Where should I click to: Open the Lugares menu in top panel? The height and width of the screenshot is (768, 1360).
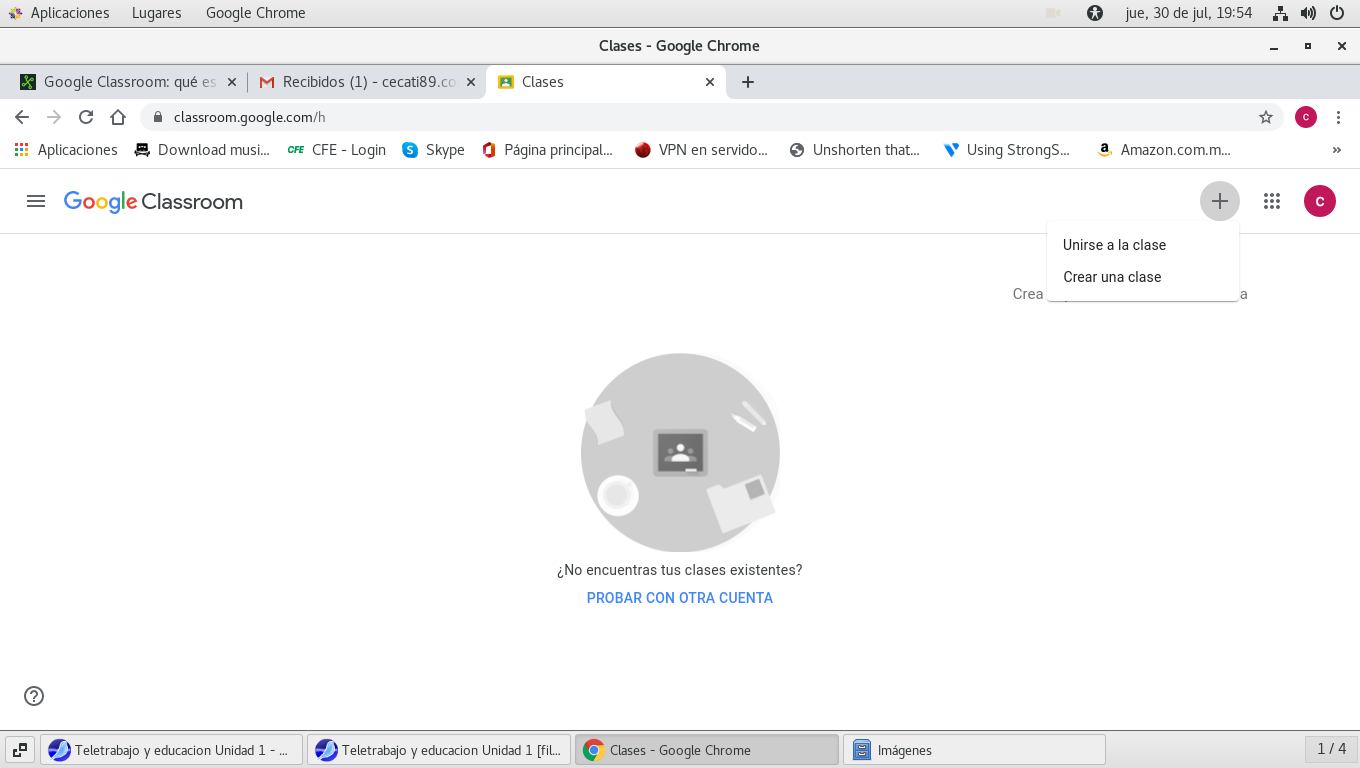[x=156, y=13]
